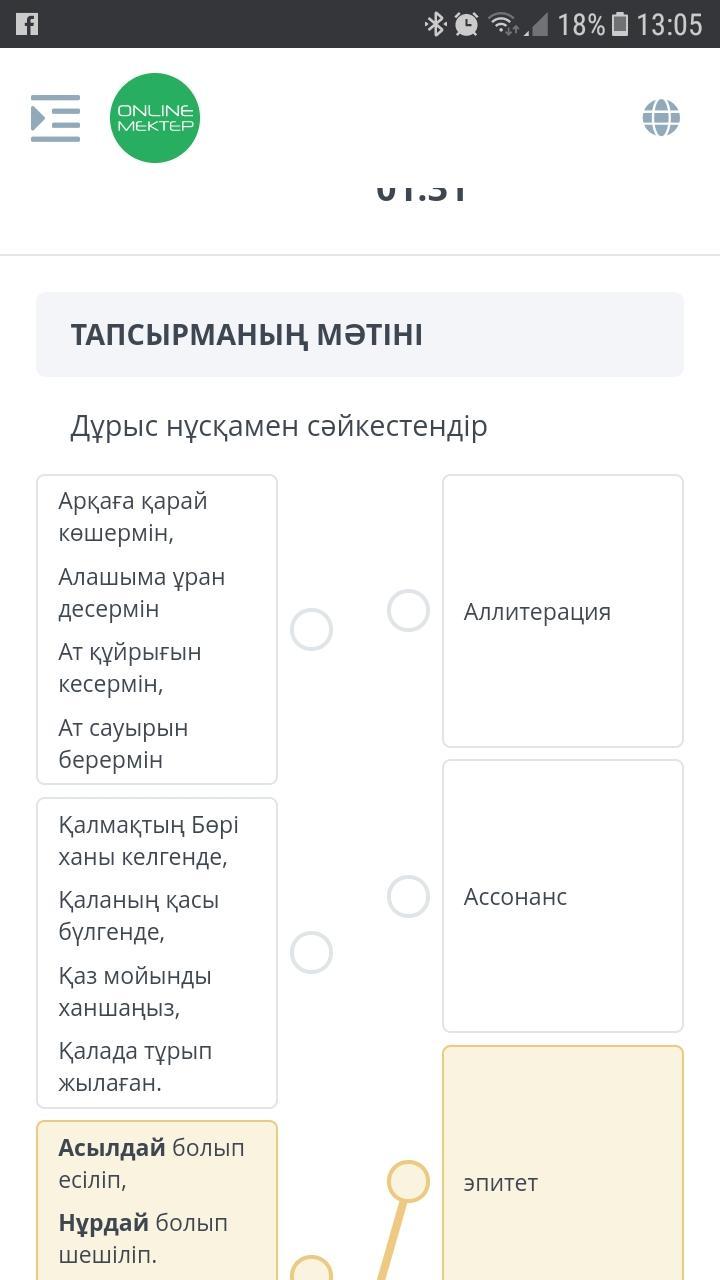Image resolution: width=720 pixels, height=1280 pixels.
Task: Select the connector circle beside Ассонанс
Action: 408,897
